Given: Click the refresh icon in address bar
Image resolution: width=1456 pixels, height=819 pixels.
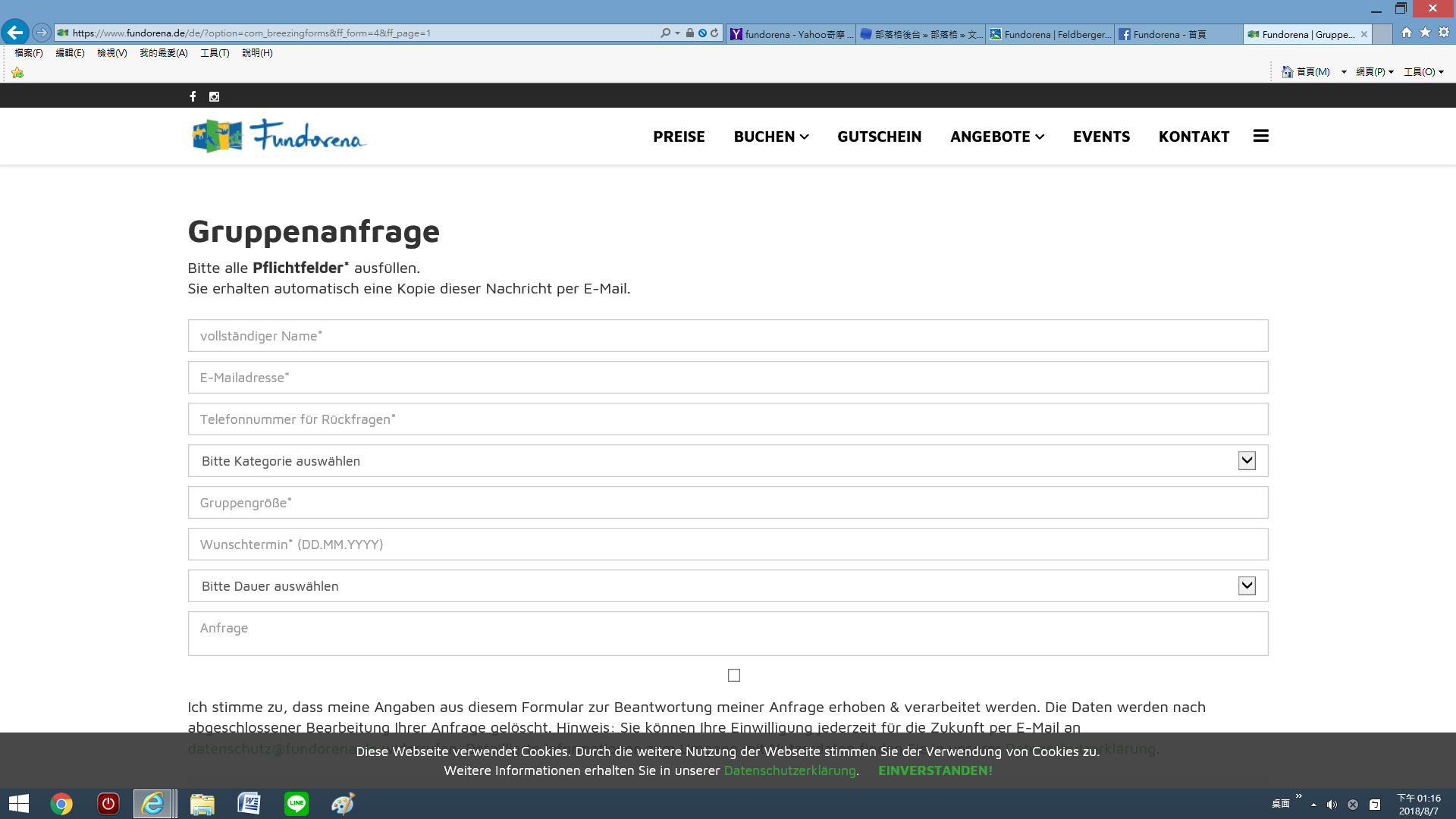Looking at the screenshot, I should pos(714,33).
